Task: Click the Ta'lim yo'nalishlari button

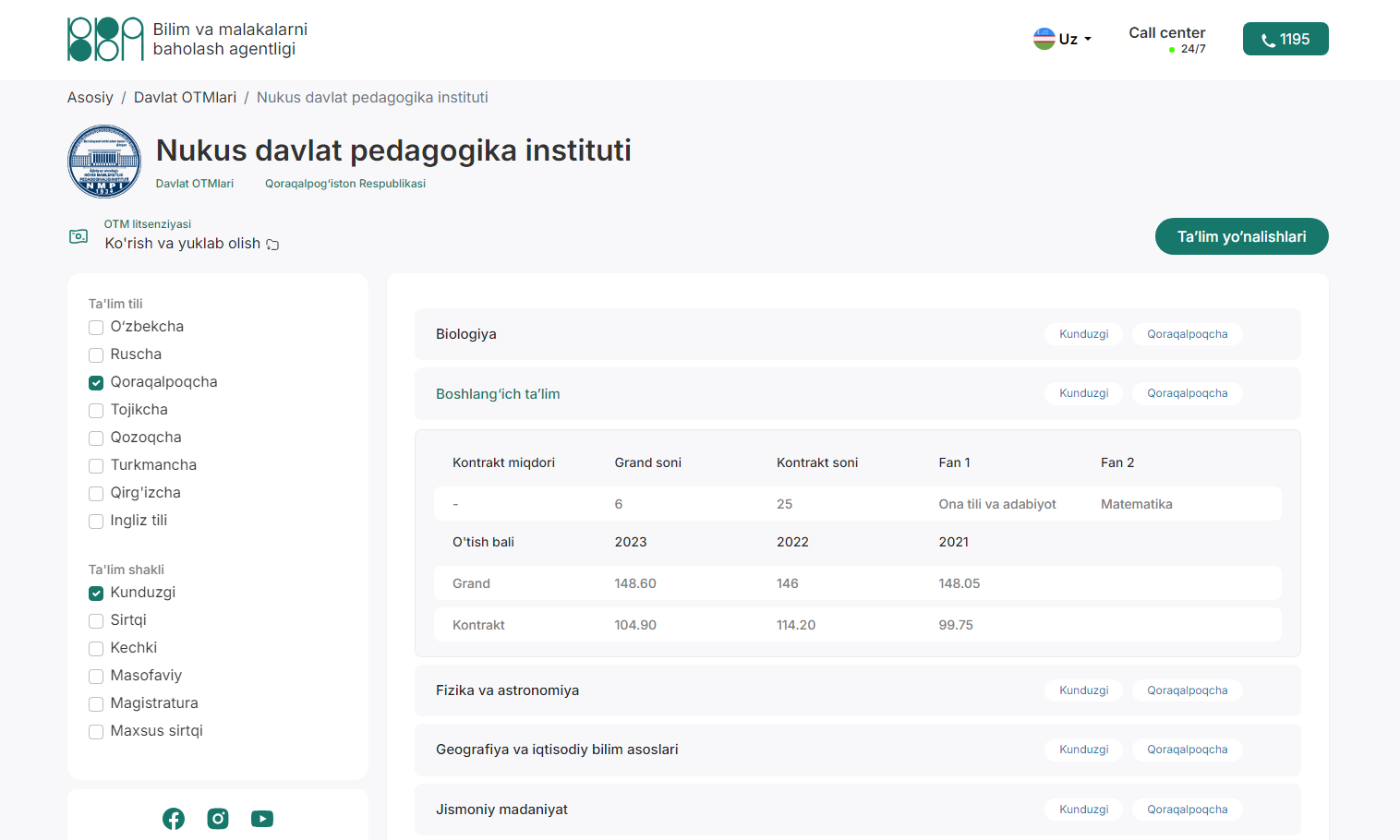Action: (1241, 236)
